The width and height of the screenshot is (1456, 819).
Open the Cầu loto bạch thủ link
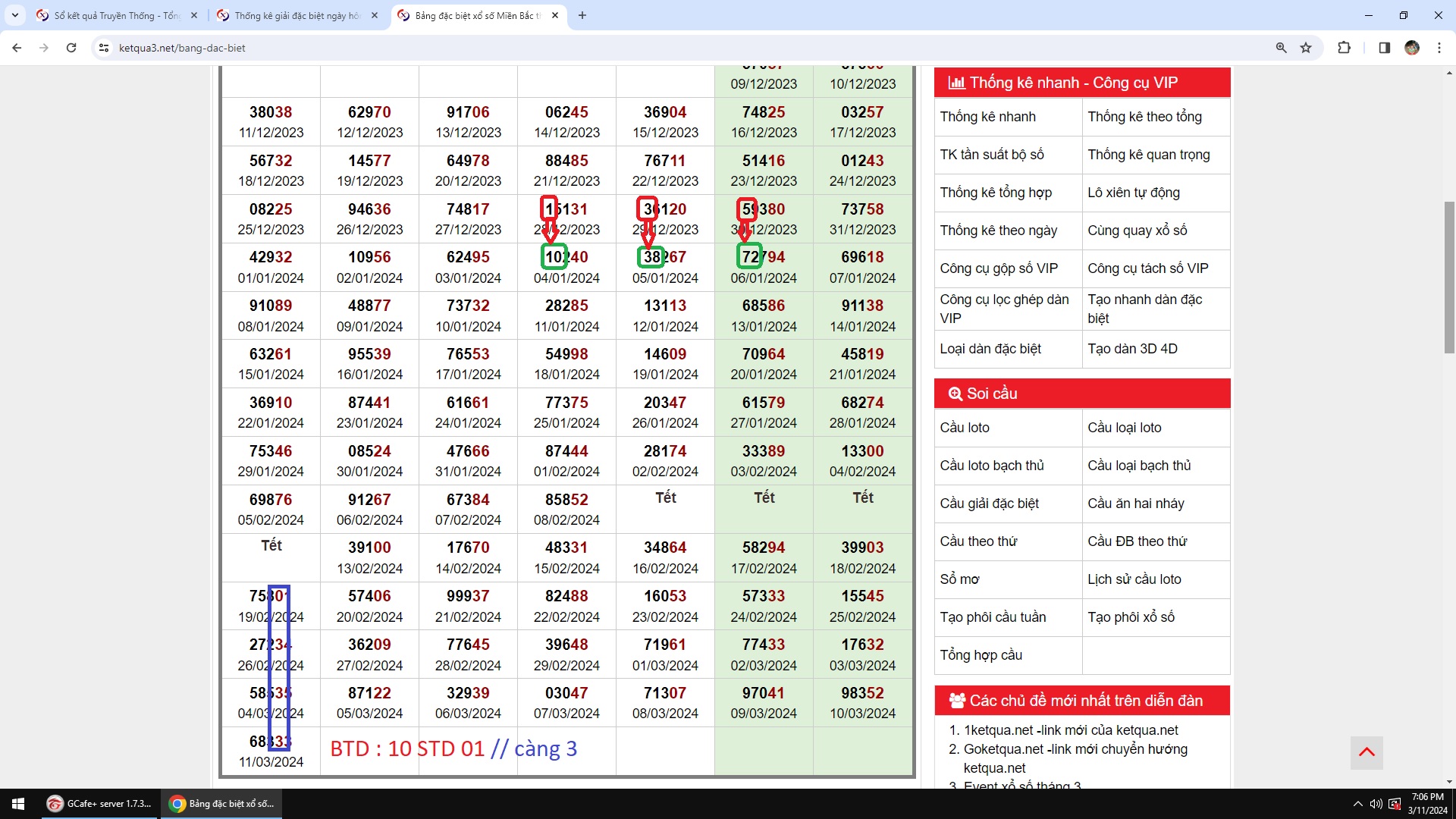coord(992,466)
